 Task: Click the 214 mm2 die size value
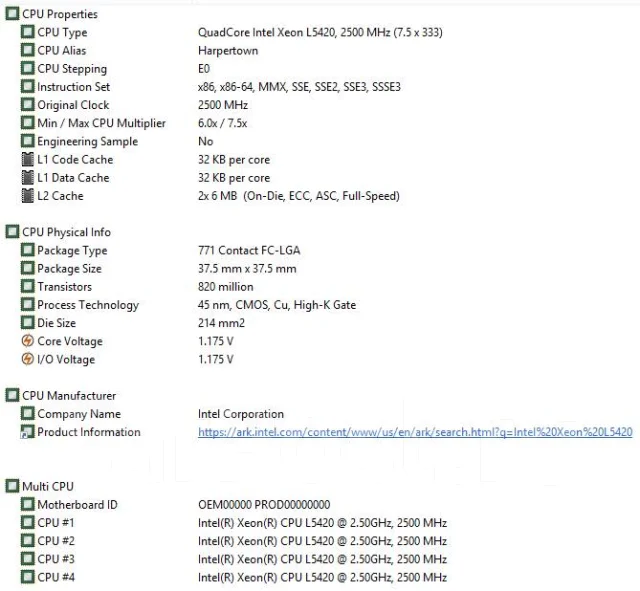pos(221,323)
